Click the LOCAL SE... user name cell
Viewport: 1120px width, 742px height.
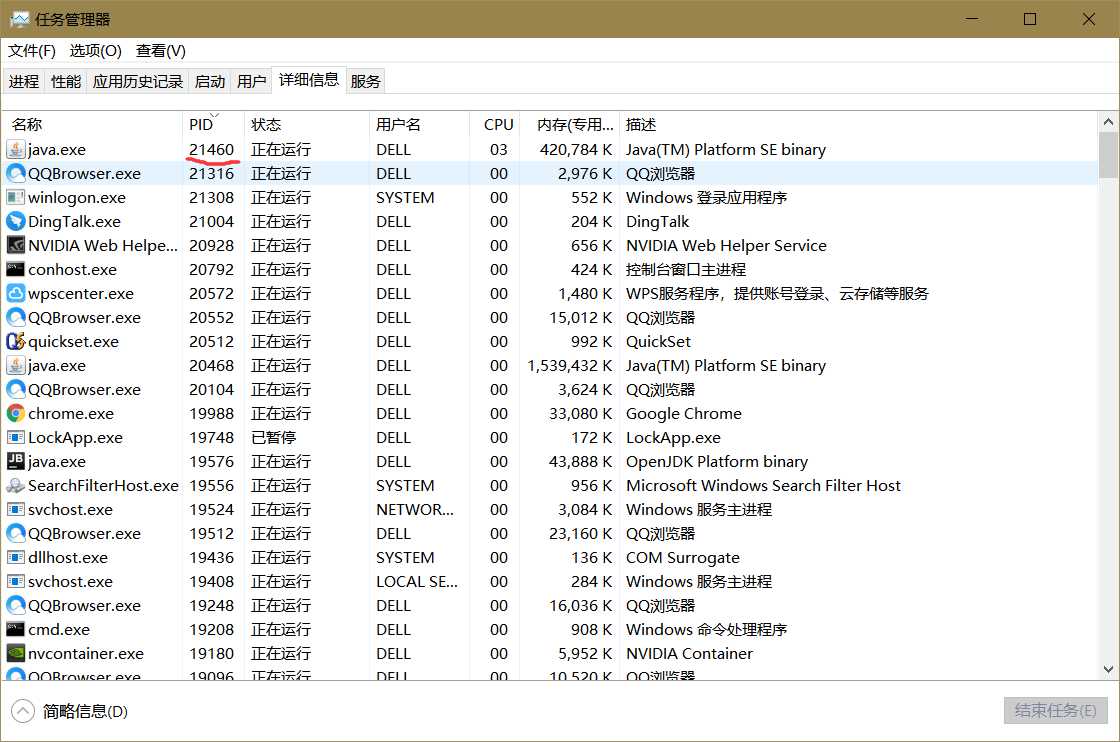(416, 581)
